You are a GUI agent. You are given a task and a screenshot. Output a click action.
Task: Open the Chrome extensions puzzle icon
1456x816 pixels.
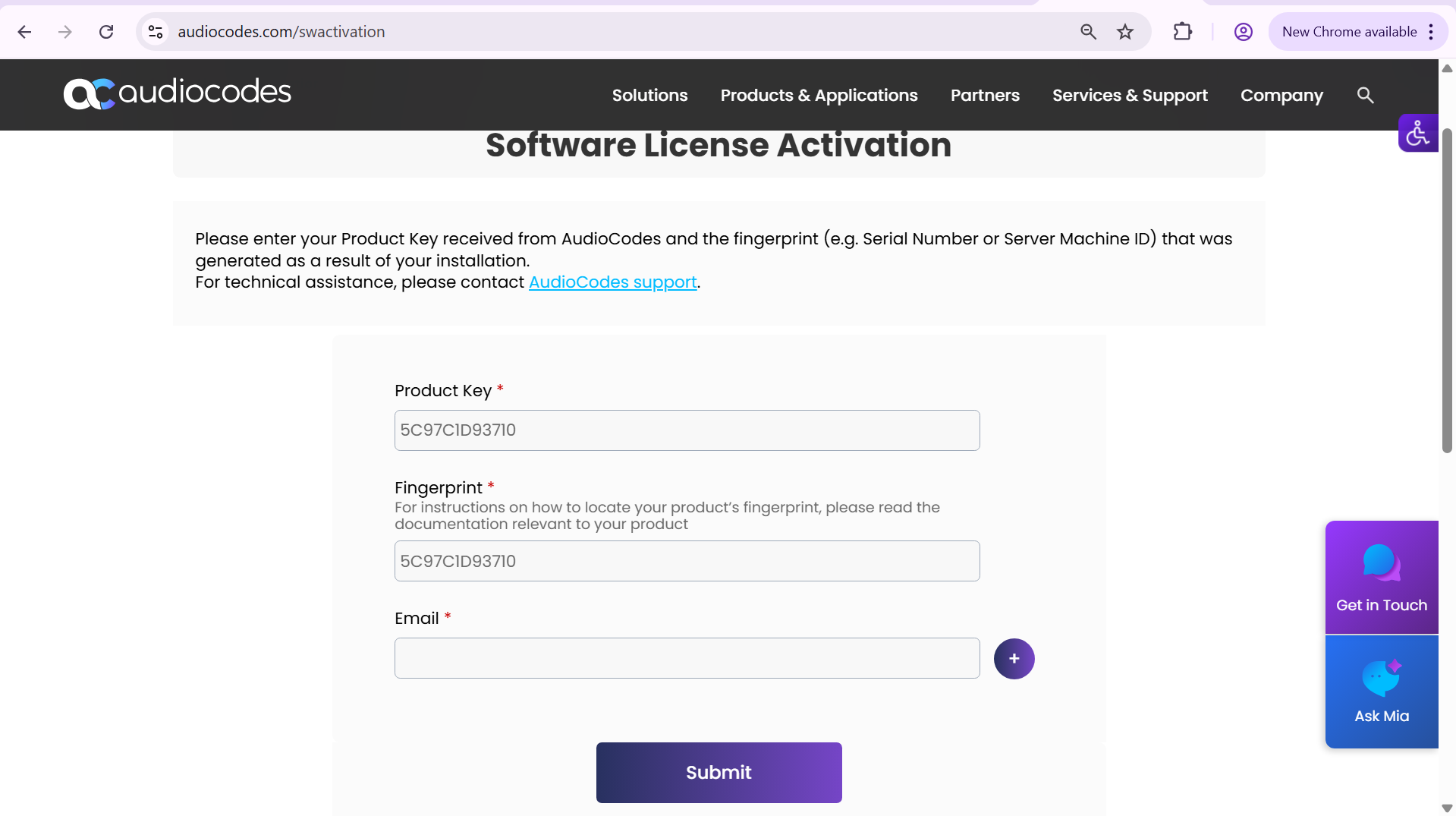pyautogui.click(x=1182, y=32)
